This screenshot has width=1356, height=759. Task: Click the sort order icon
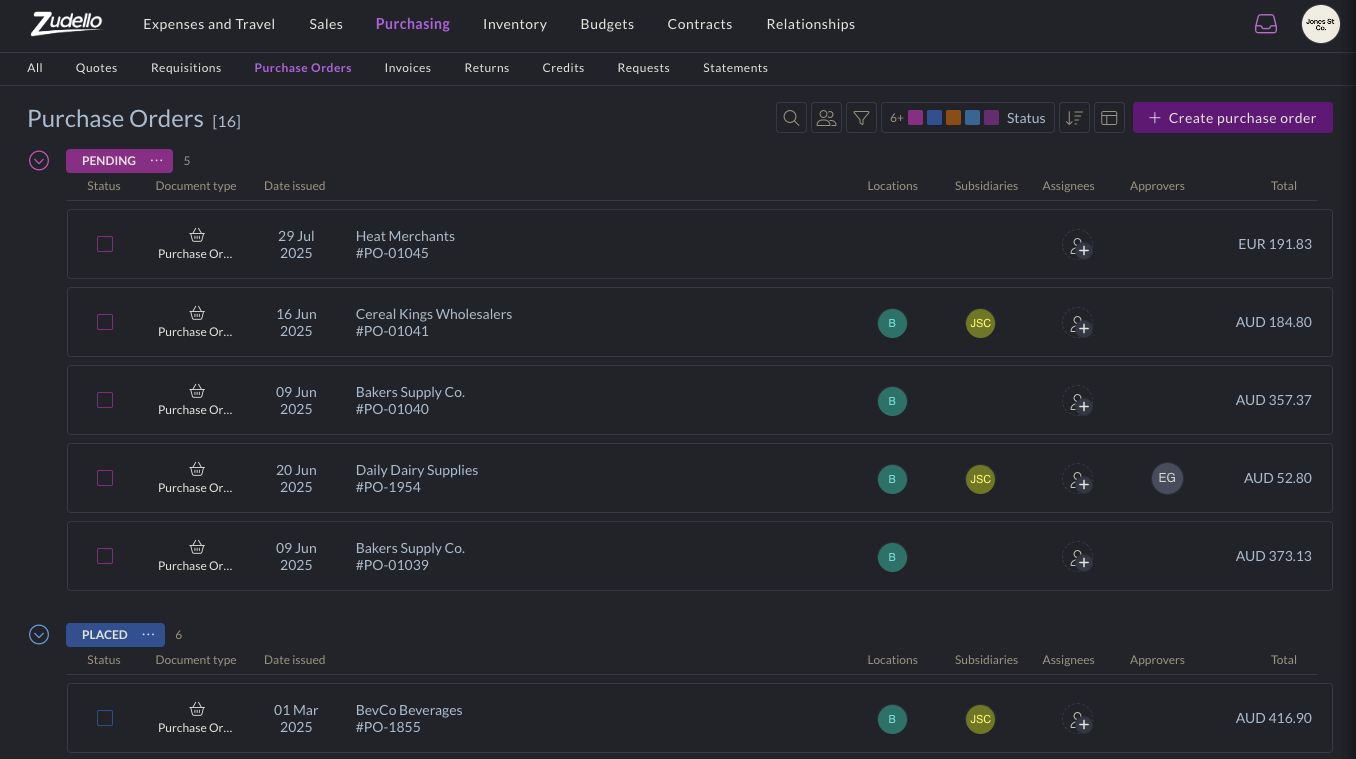[x=1074, y=118]
